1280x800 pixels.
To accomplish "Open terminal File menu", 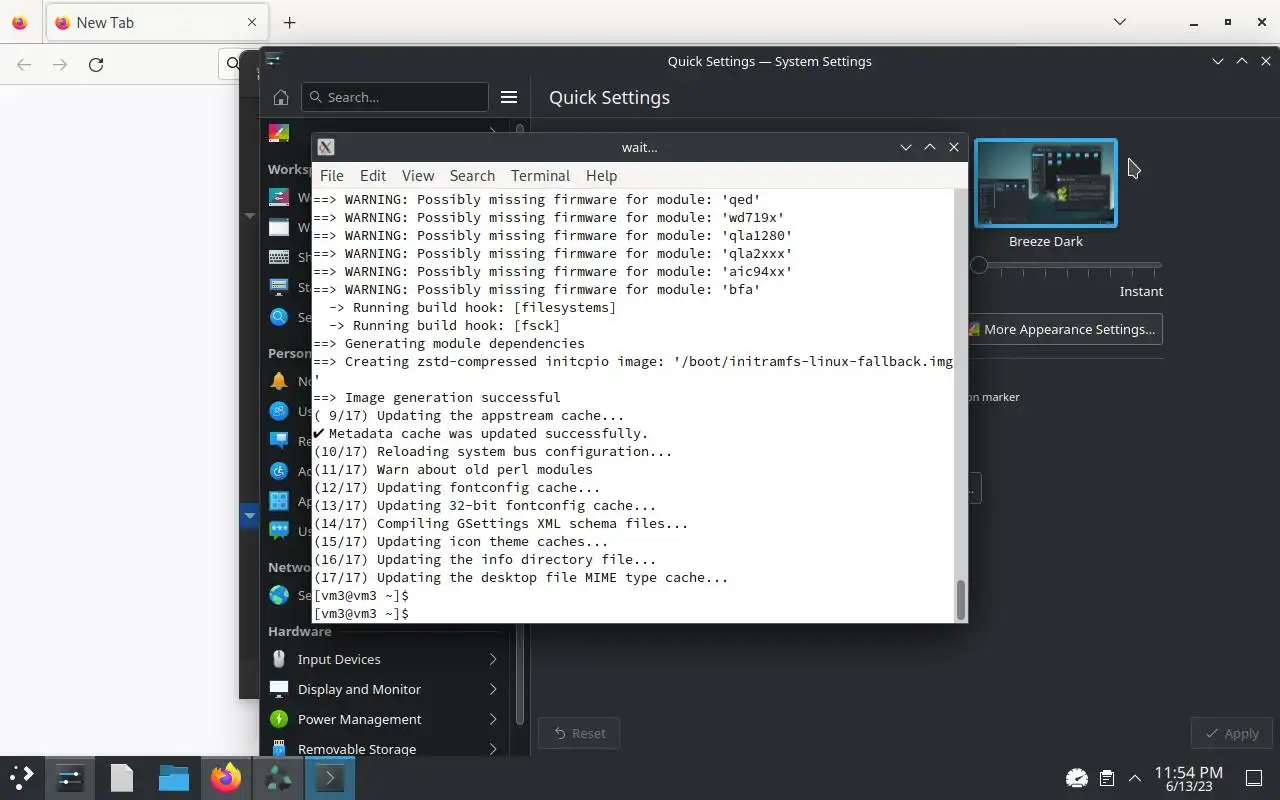I will (x=331, y=175).
